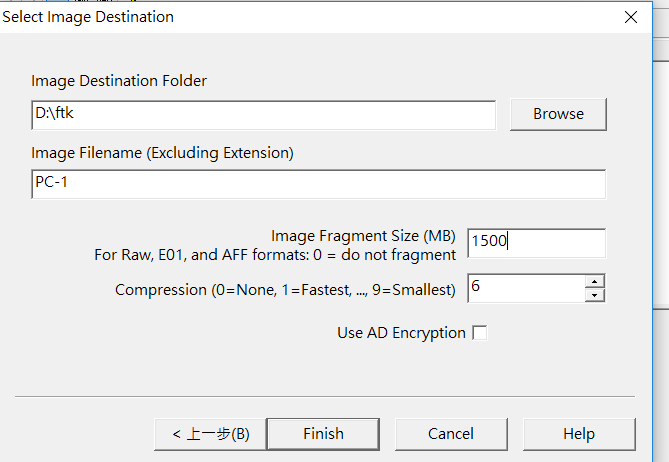Screen dimensions: 669x462
Task: Click the Compression level value field
Action: [x=525, y=288]
